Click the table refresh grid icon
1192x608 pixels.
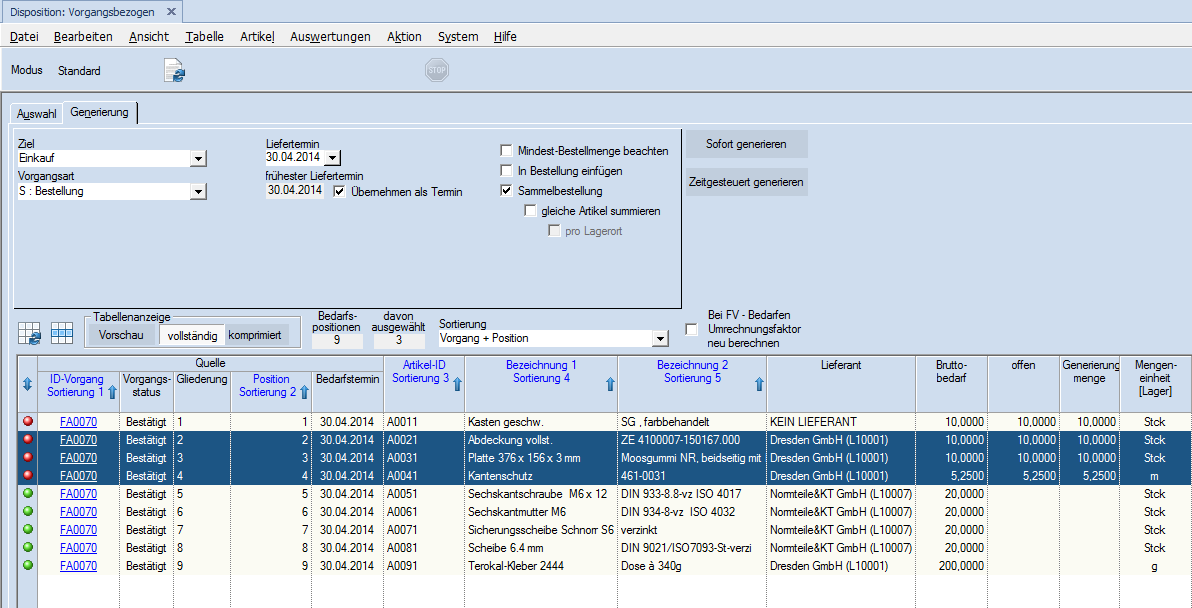[x=29, y=335]
